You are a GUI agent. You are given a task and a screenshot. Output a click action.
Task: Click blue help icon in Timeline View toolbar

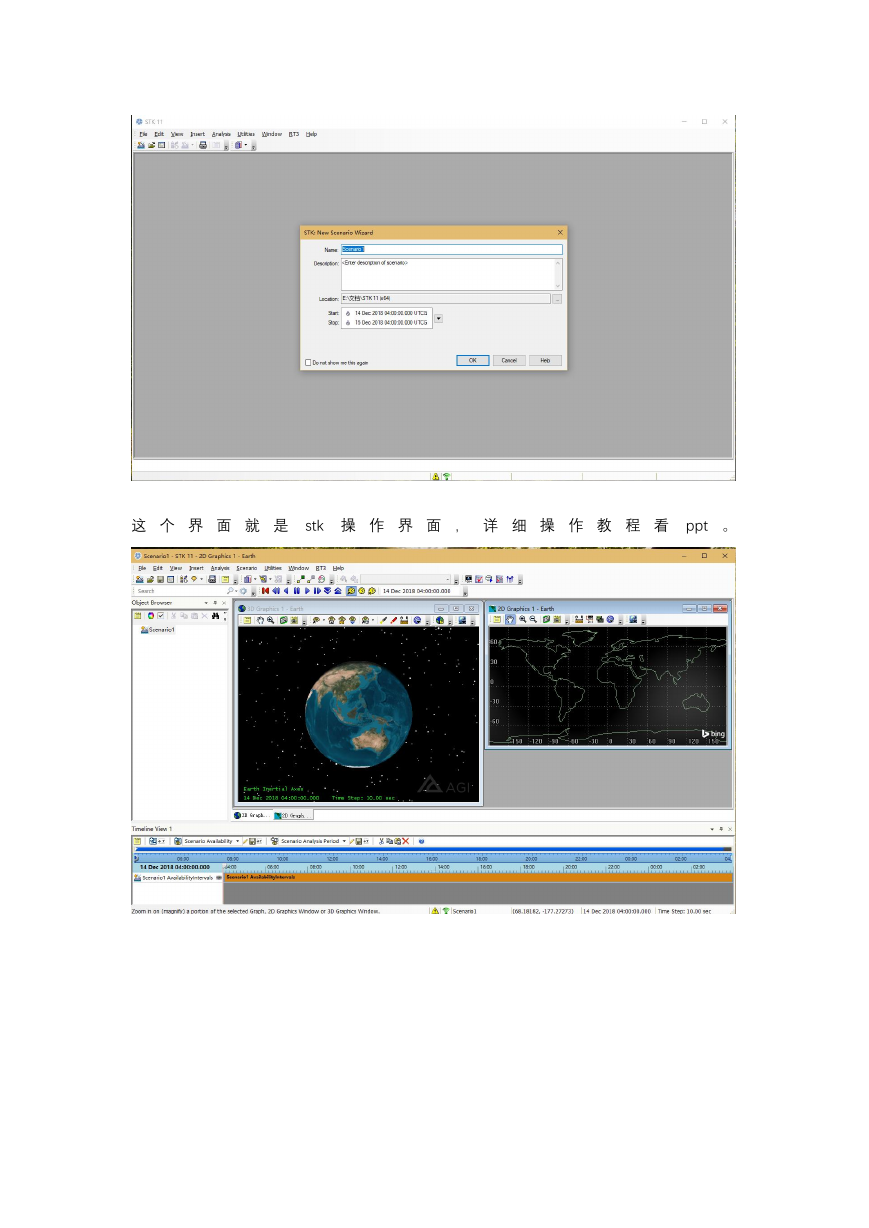[x=422, y=841]
